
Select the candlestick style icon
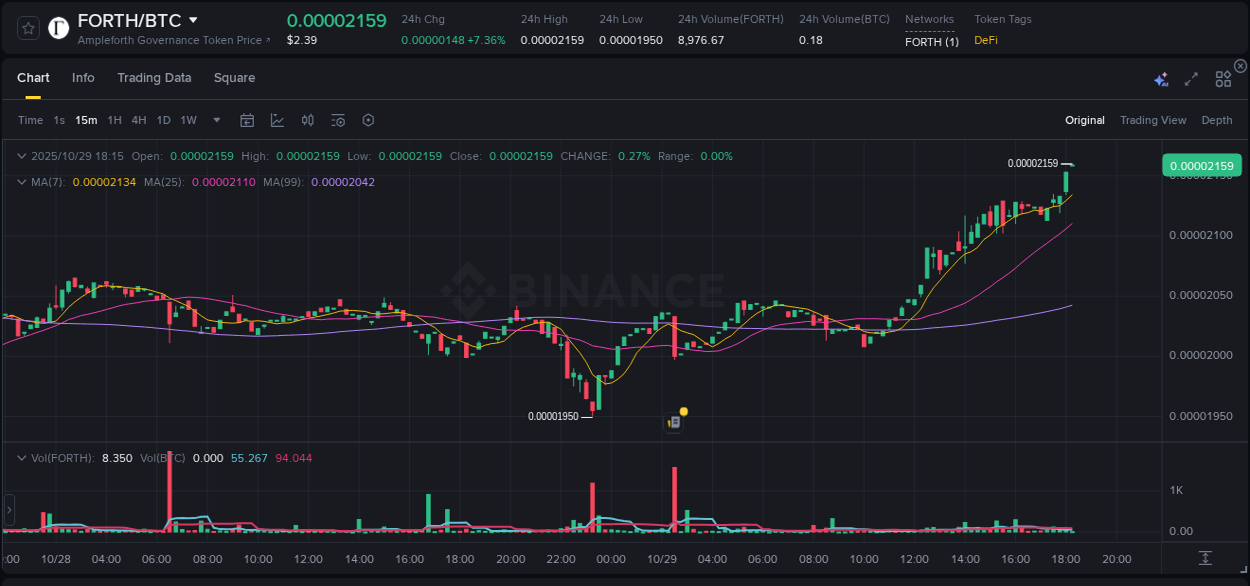click(x=307, y=120)
